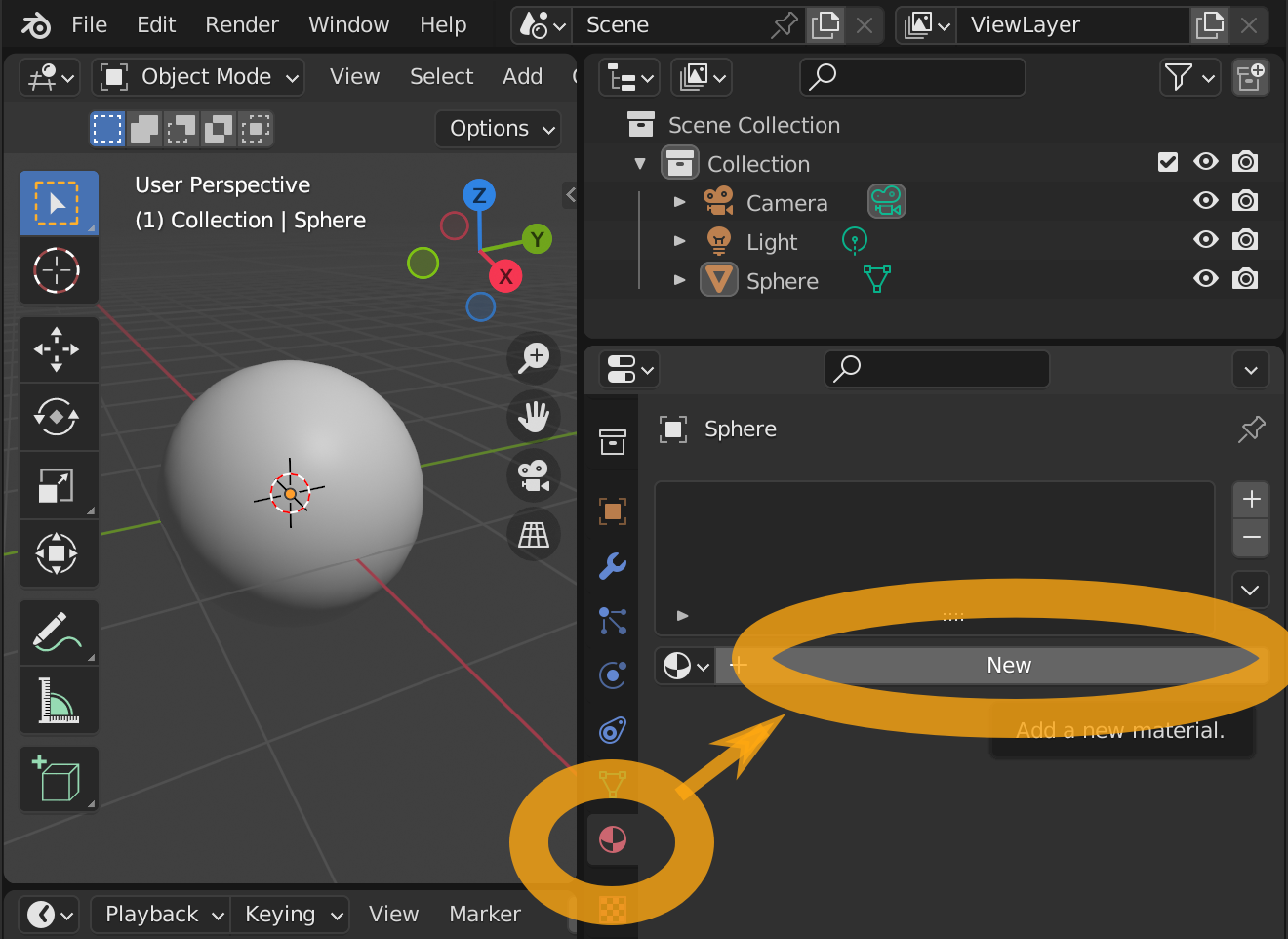This screenshot has height=939, width=1288.
Task: Add a material slot with plus
Action: (x=1251, y=500)
